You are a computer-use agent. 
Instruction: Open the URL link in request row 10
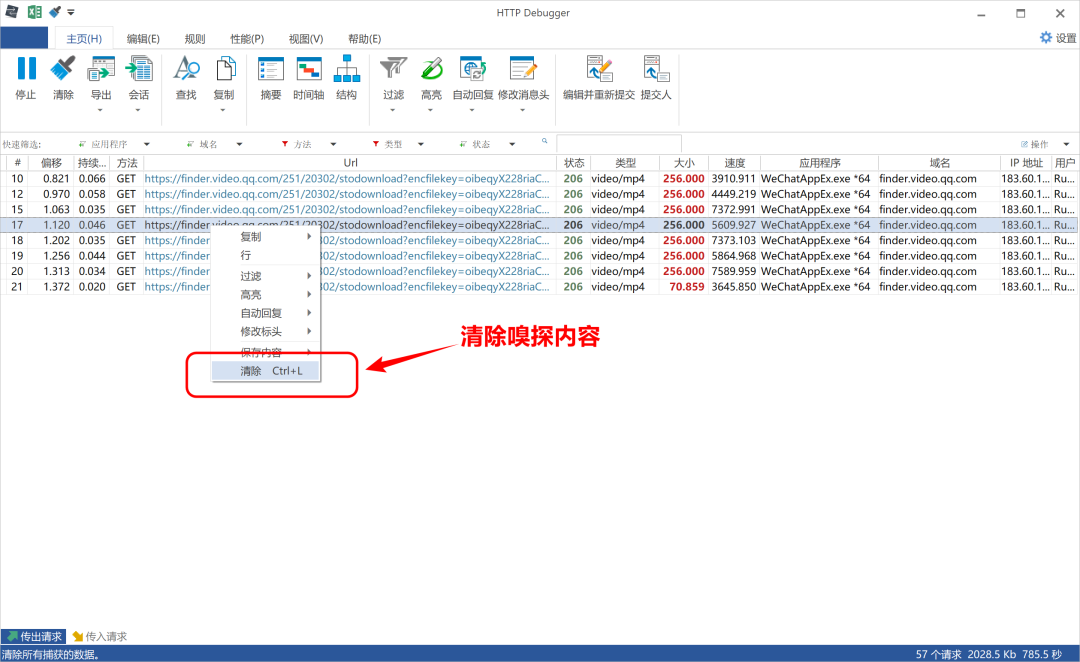[x=347, y=178]
